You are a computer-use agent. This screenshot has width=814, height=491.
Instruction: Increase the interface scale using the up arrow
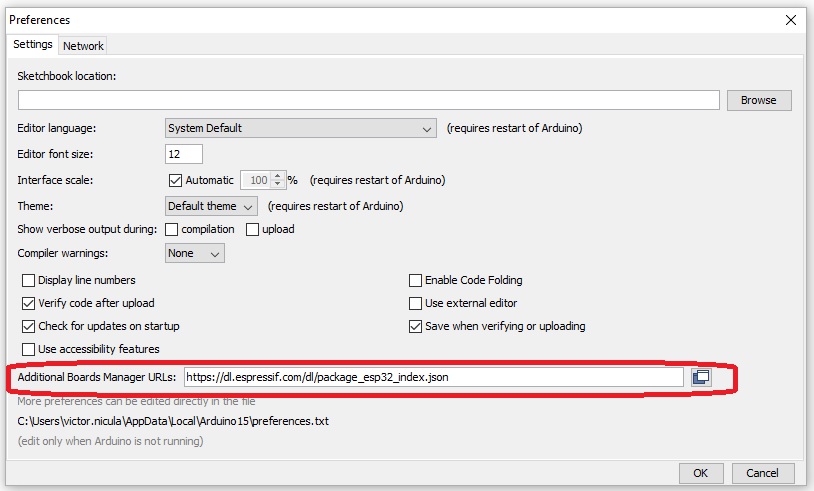tap(278, 176)
